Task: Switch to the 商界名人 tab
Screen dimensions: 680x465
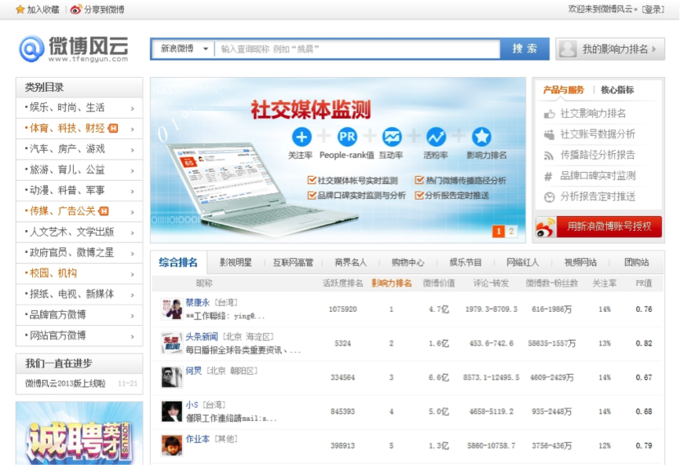Action: [351, 262]
